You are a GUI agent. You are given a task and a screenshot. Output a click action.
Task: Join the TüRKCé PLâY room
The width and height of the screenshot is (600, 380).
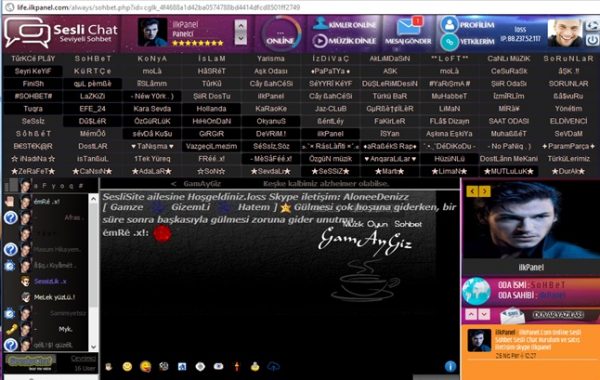[33, 59]
